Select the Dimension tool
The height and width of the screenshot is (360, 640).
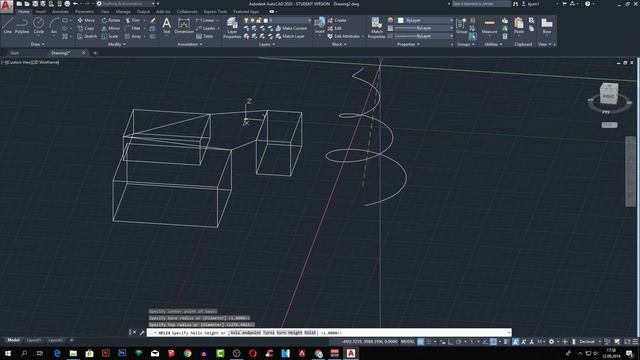(x=184, y=26)
